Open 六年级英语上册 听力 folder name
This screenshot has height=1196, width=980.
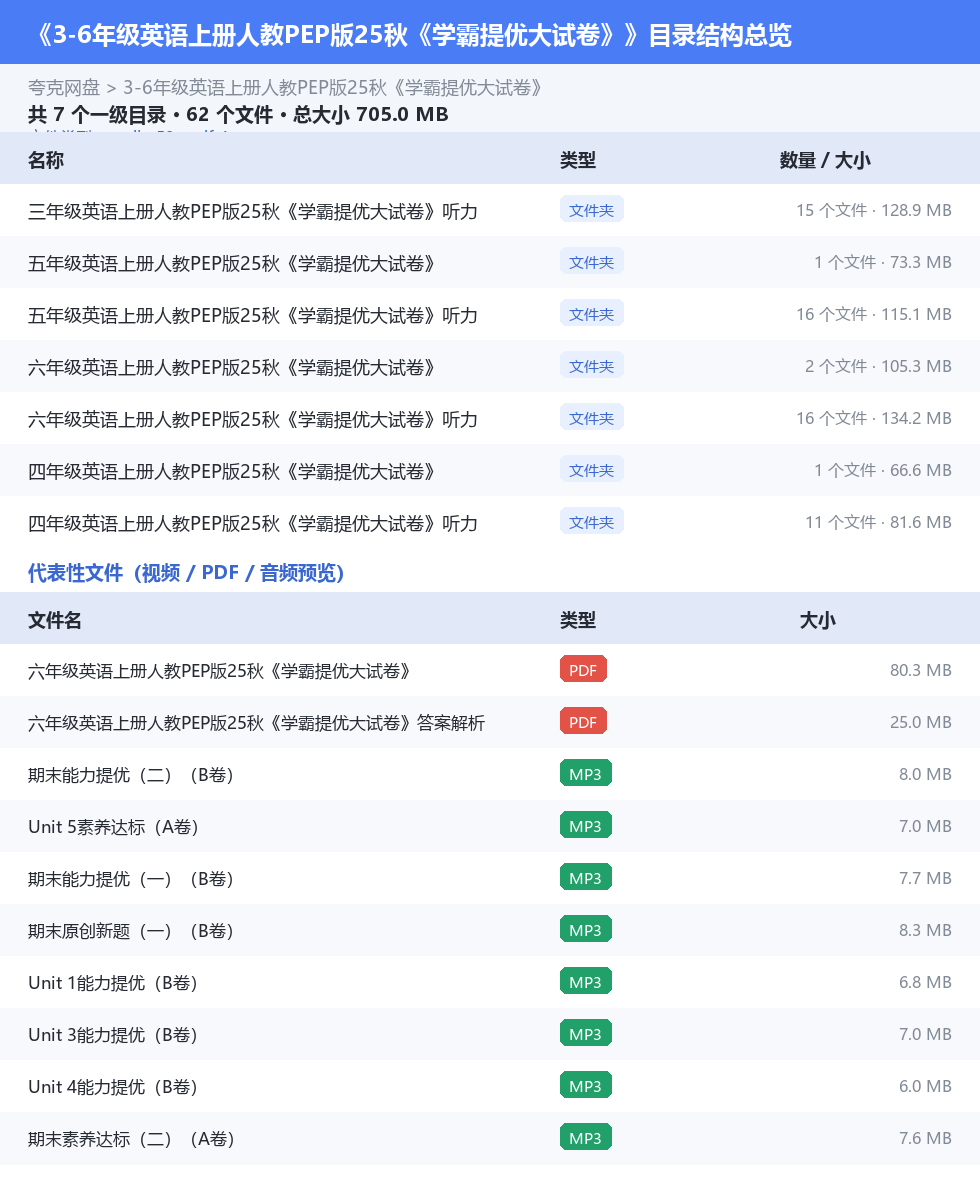tap(252, 420)
